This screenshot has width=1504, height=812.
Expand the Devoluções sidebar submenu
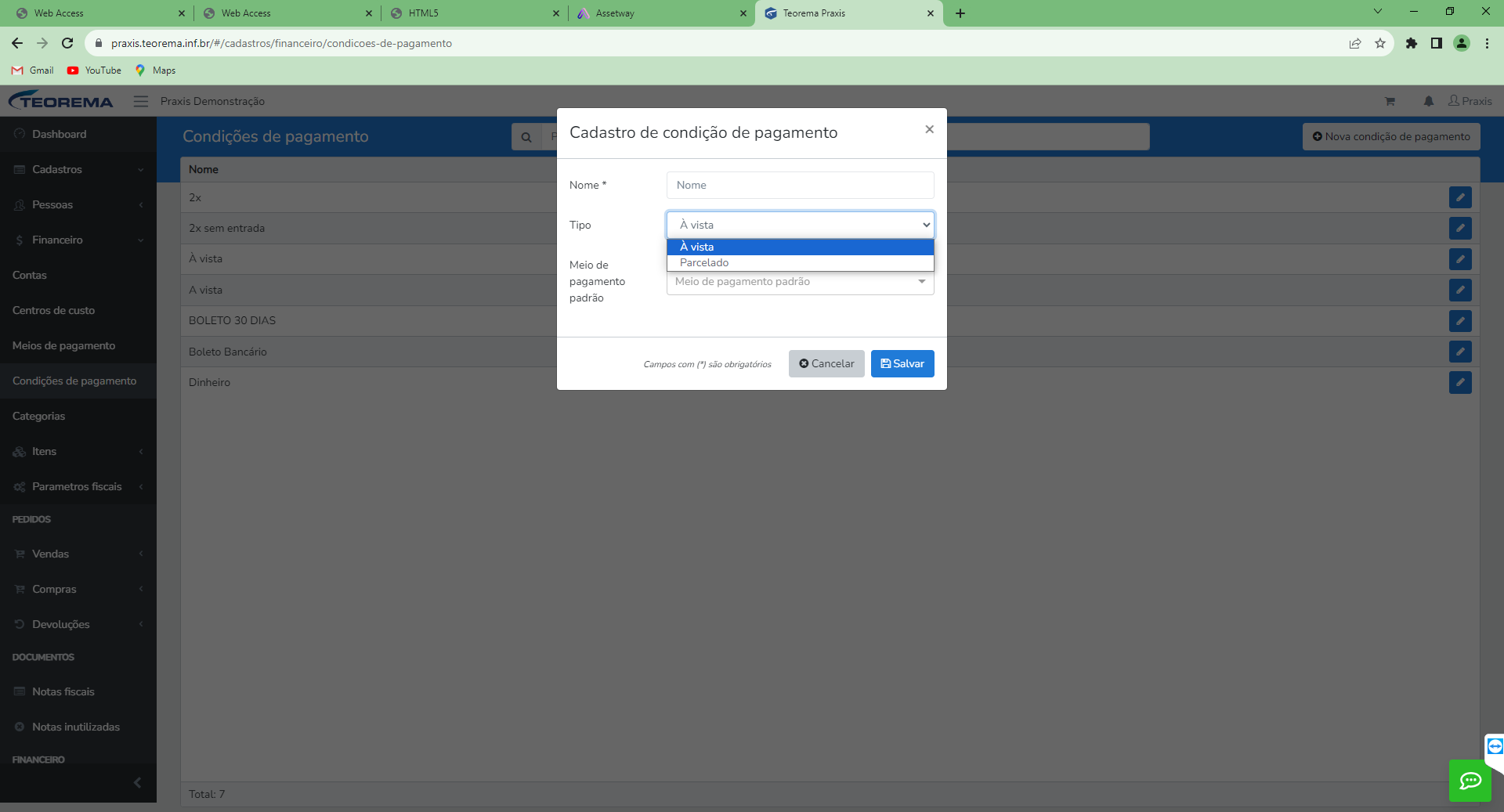(x=78, y=624)
